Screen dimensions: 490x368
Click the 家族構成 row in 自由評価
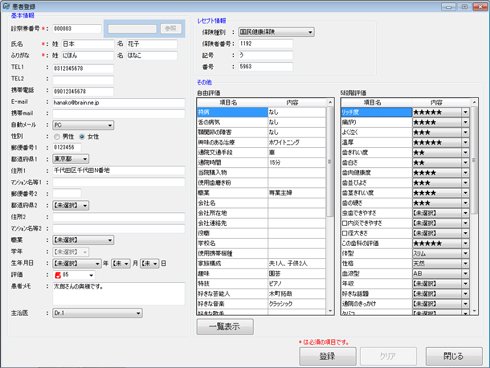click(261, 263)
